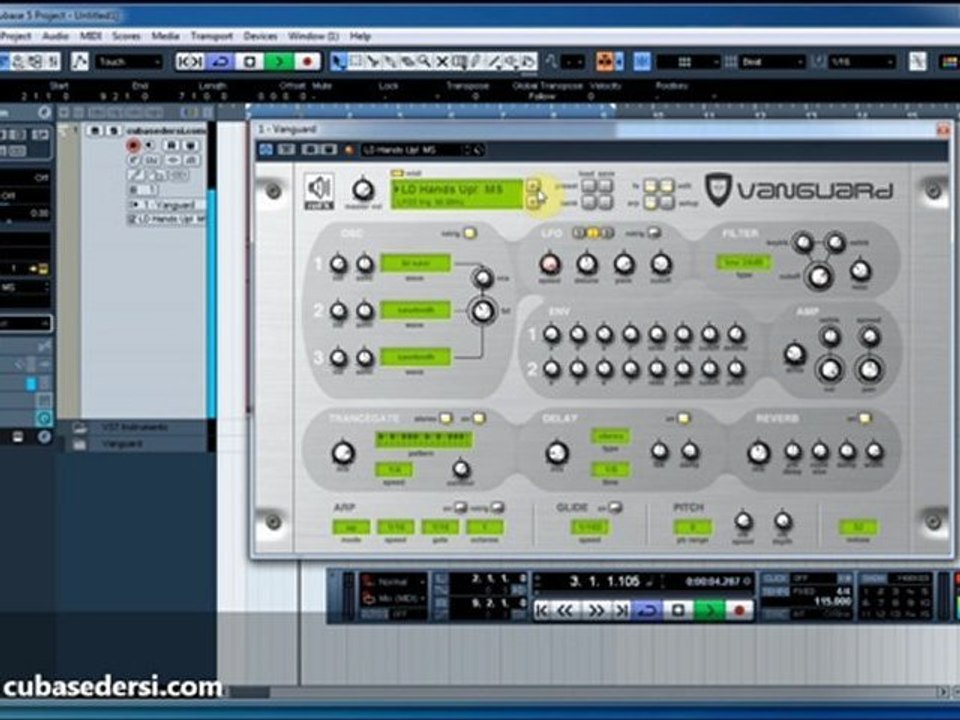This screenshot has width=960, height=720.
Task: Click the transport position 3.1.1.105 display
Action: coord(604,581)
